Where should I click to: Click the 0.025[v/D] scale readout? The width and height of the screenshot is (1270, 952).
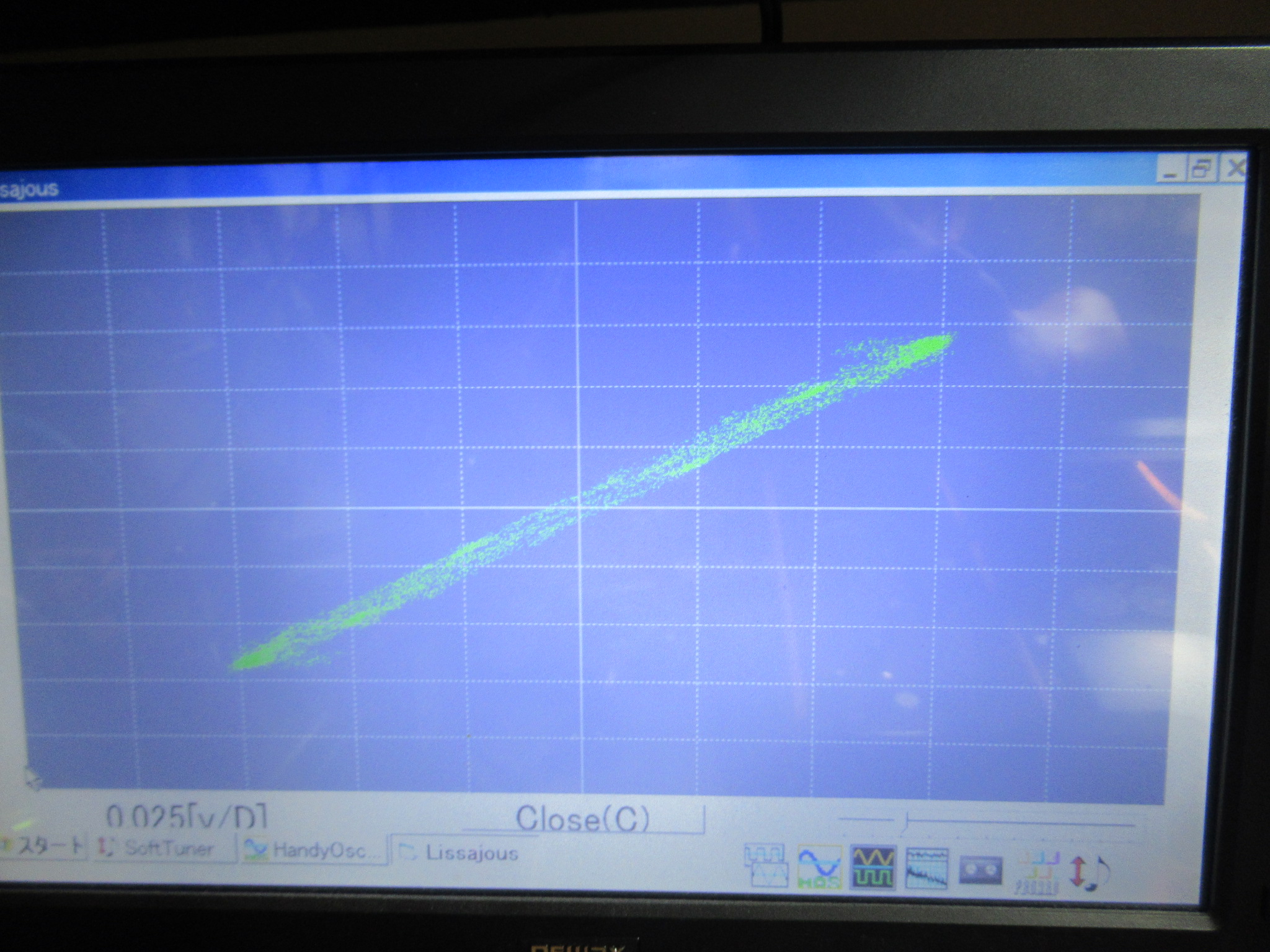(186, 817)
